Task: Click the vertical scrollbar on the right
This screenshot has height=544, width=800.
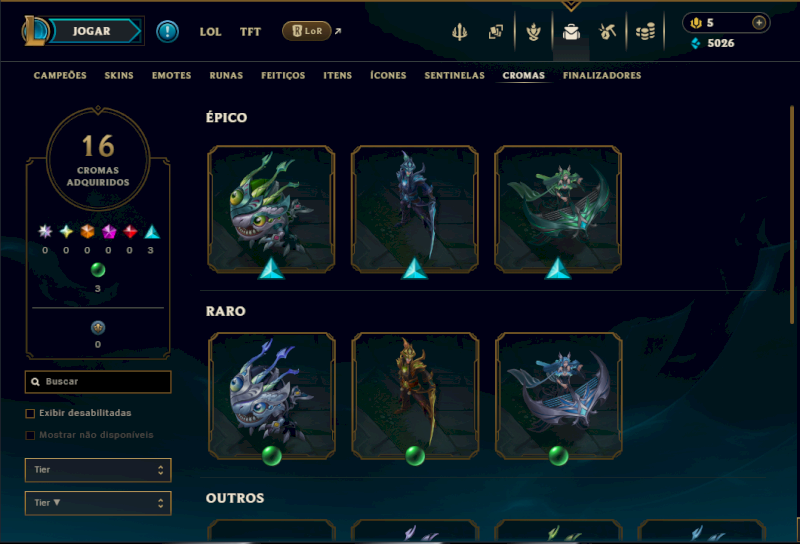Action: click(x=792, y=214)
